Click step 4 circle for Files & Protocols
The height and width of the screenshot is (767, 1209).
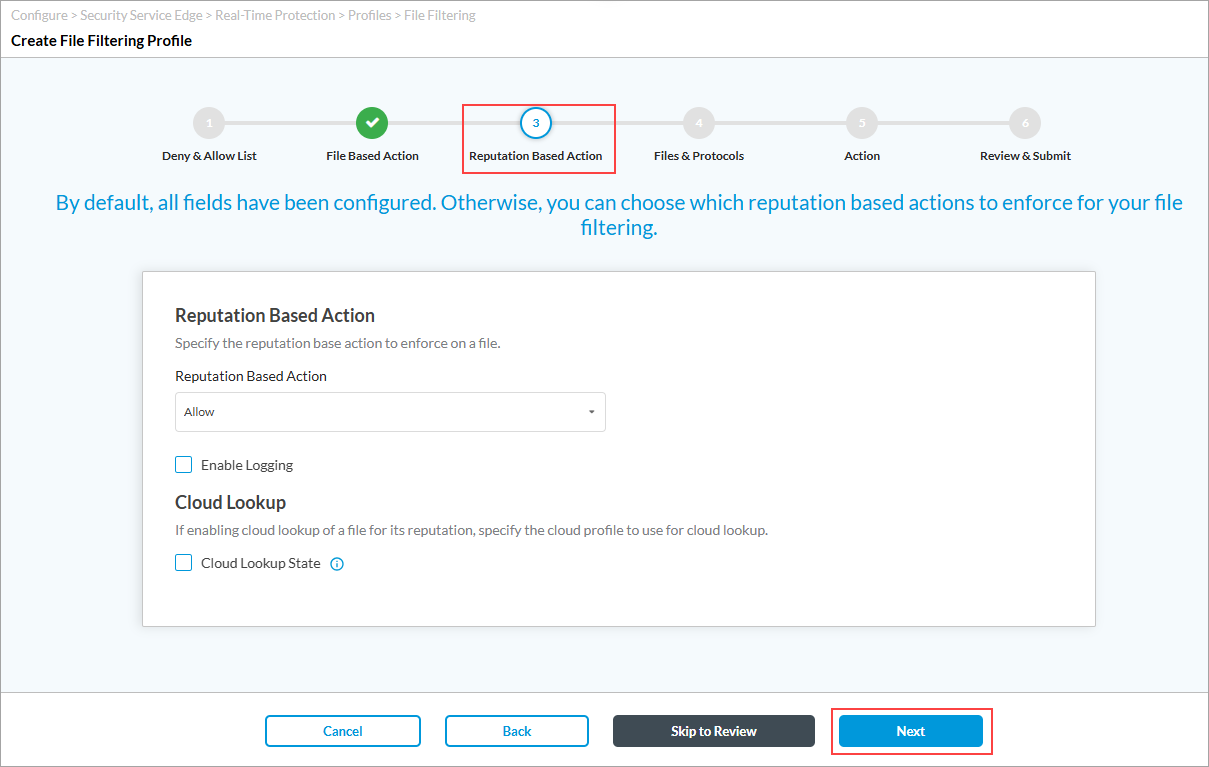coord(699,123)
